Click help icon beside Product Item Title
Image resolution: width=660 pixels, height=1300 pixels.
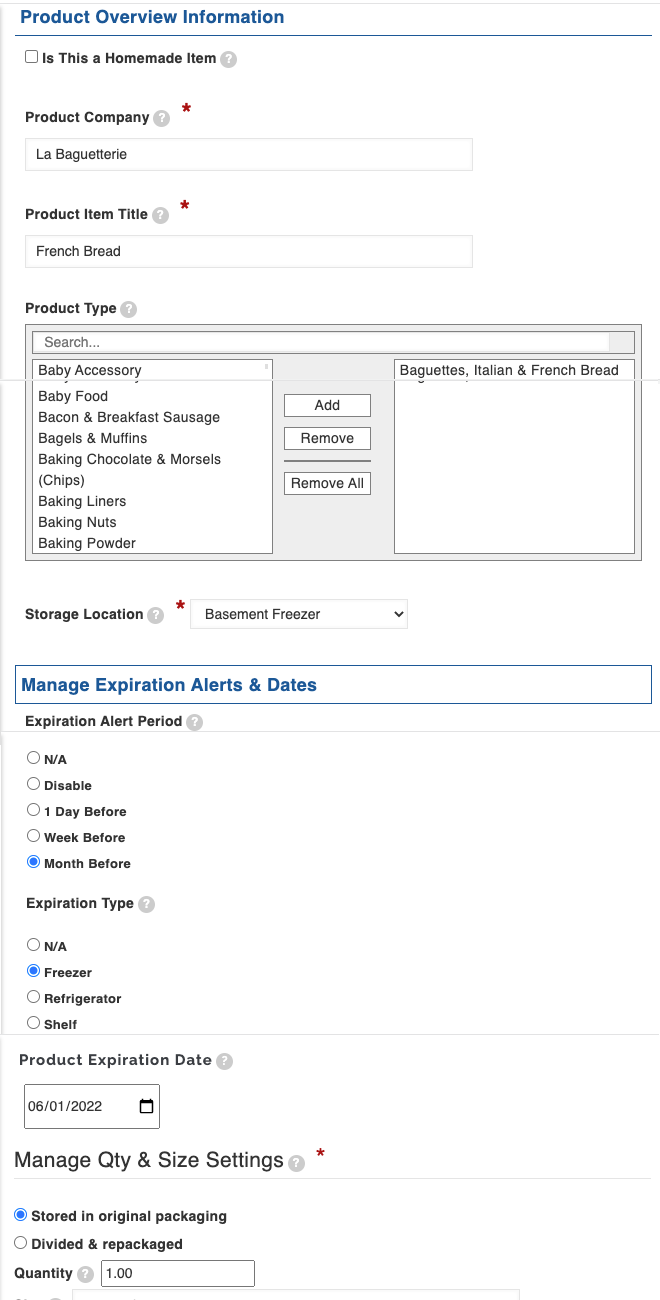[x=160, y=215]
